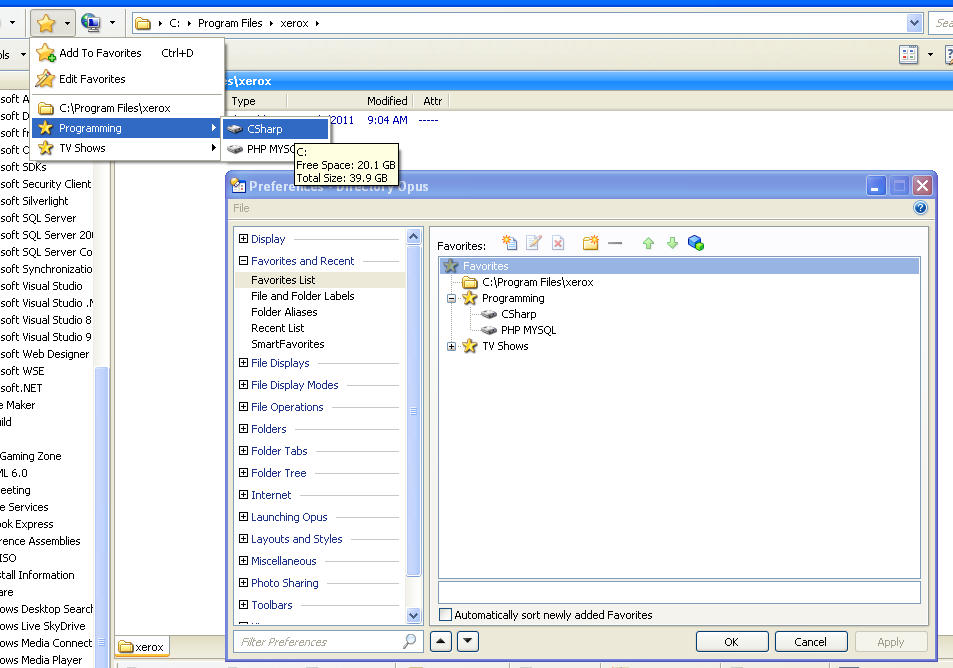Click the xerox folder tab at bottom

tap(142, 647)
